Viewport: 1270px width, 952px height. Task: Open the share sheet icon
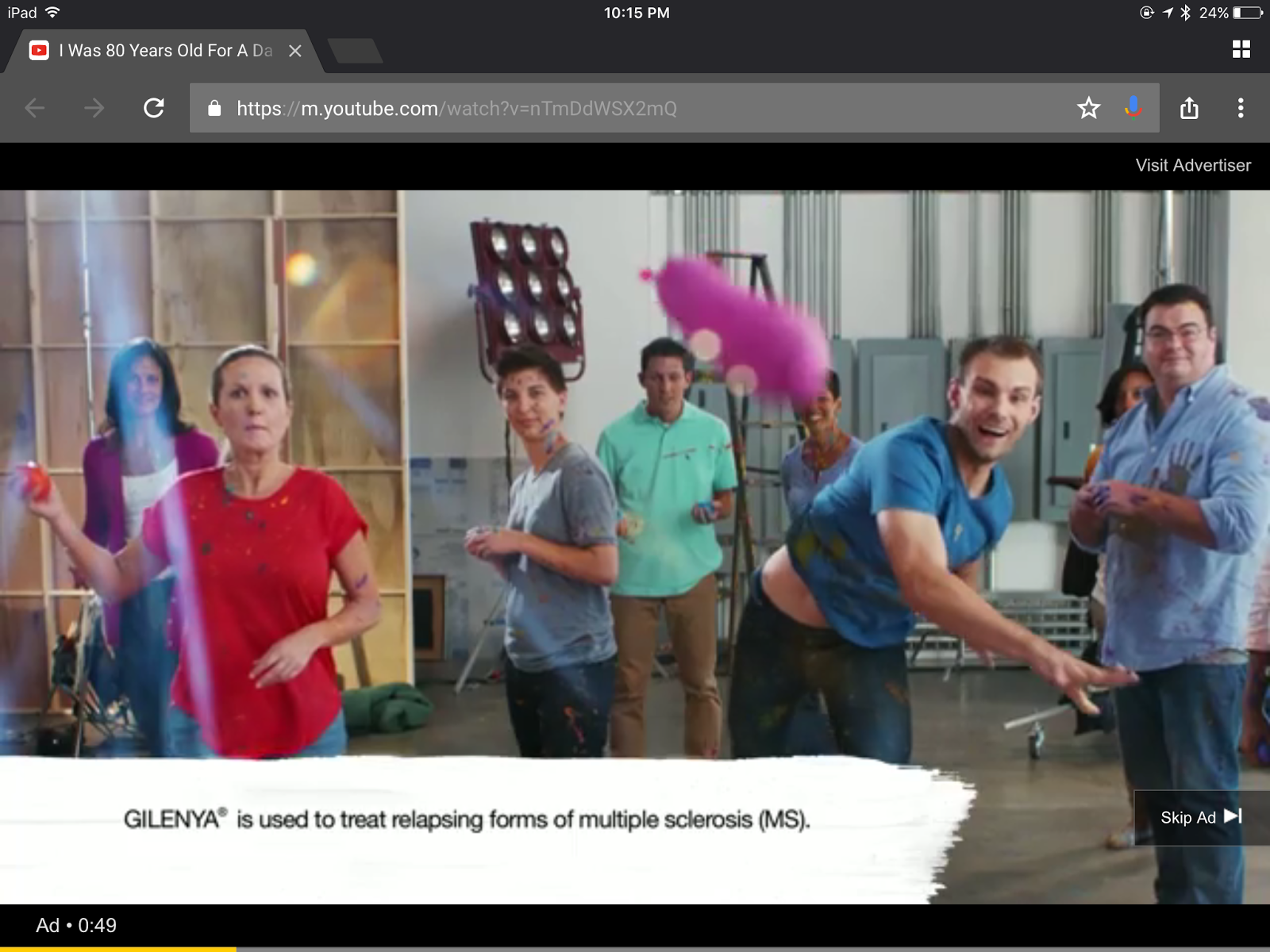[x=1189, y=108]
